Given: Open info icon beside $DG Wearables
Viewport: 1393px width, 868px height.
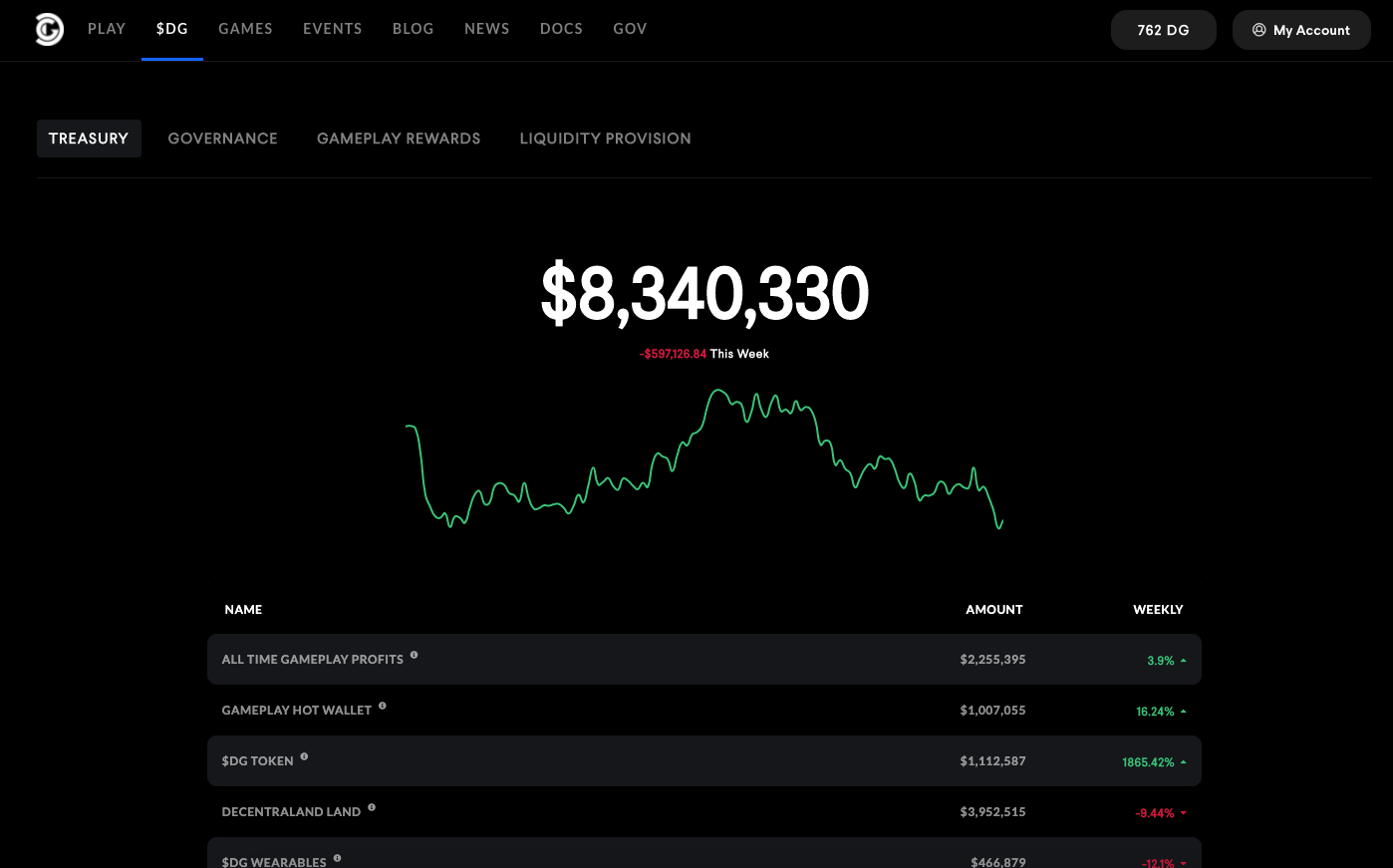Looking at the screenshot, I should 337,858.
